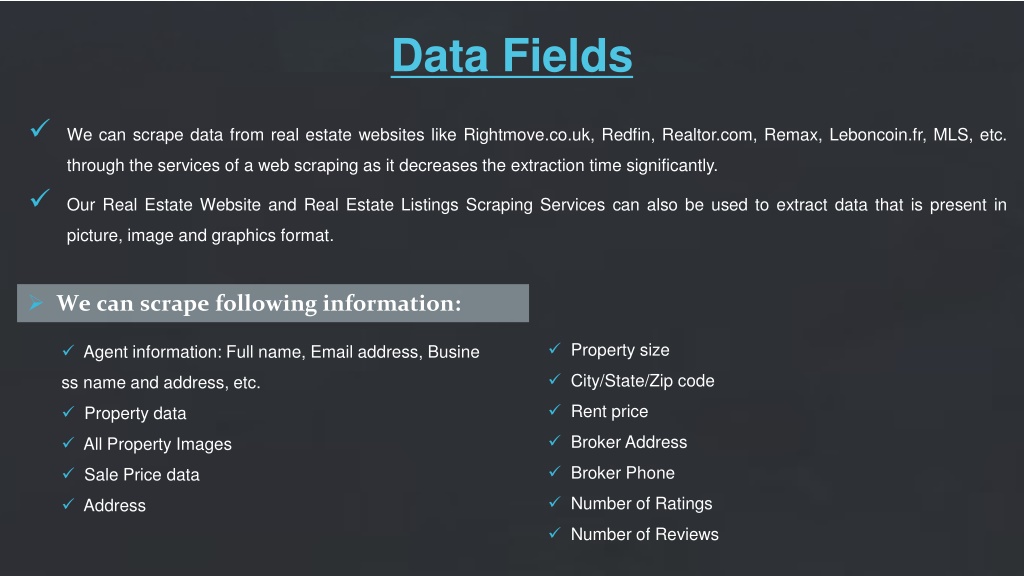Screen dimensions: 1024x576
Task: Click checkmark next to Broker Address
Action: [554, 441]
